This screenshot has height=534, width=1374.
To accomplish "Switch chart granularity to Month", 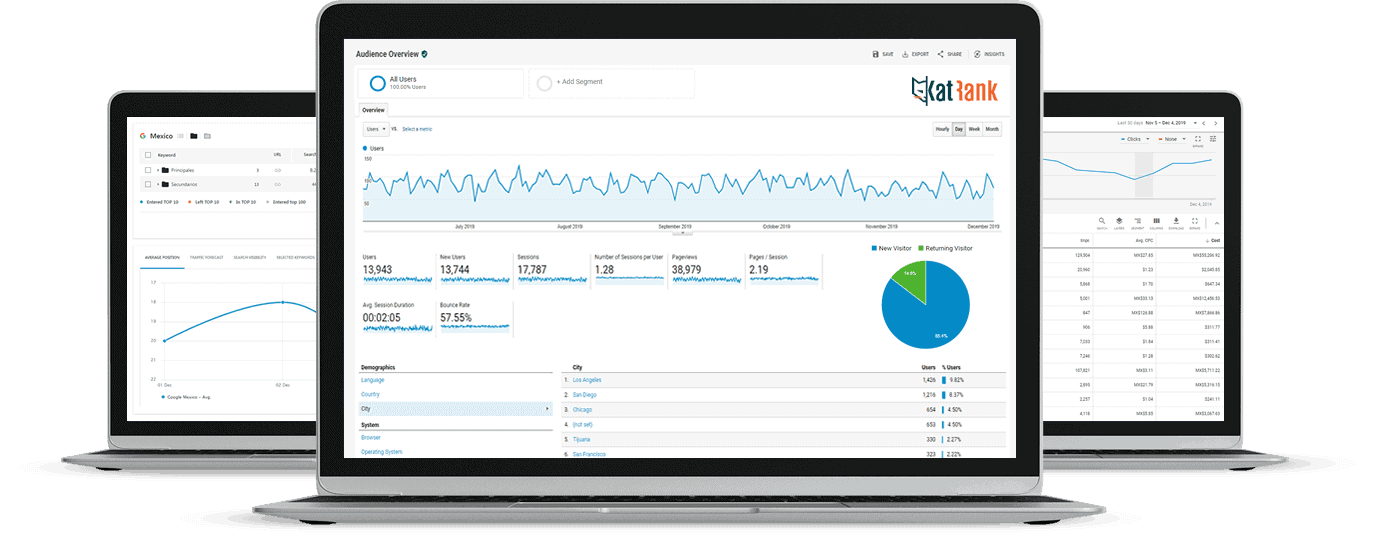I will (x=992, y=129).
